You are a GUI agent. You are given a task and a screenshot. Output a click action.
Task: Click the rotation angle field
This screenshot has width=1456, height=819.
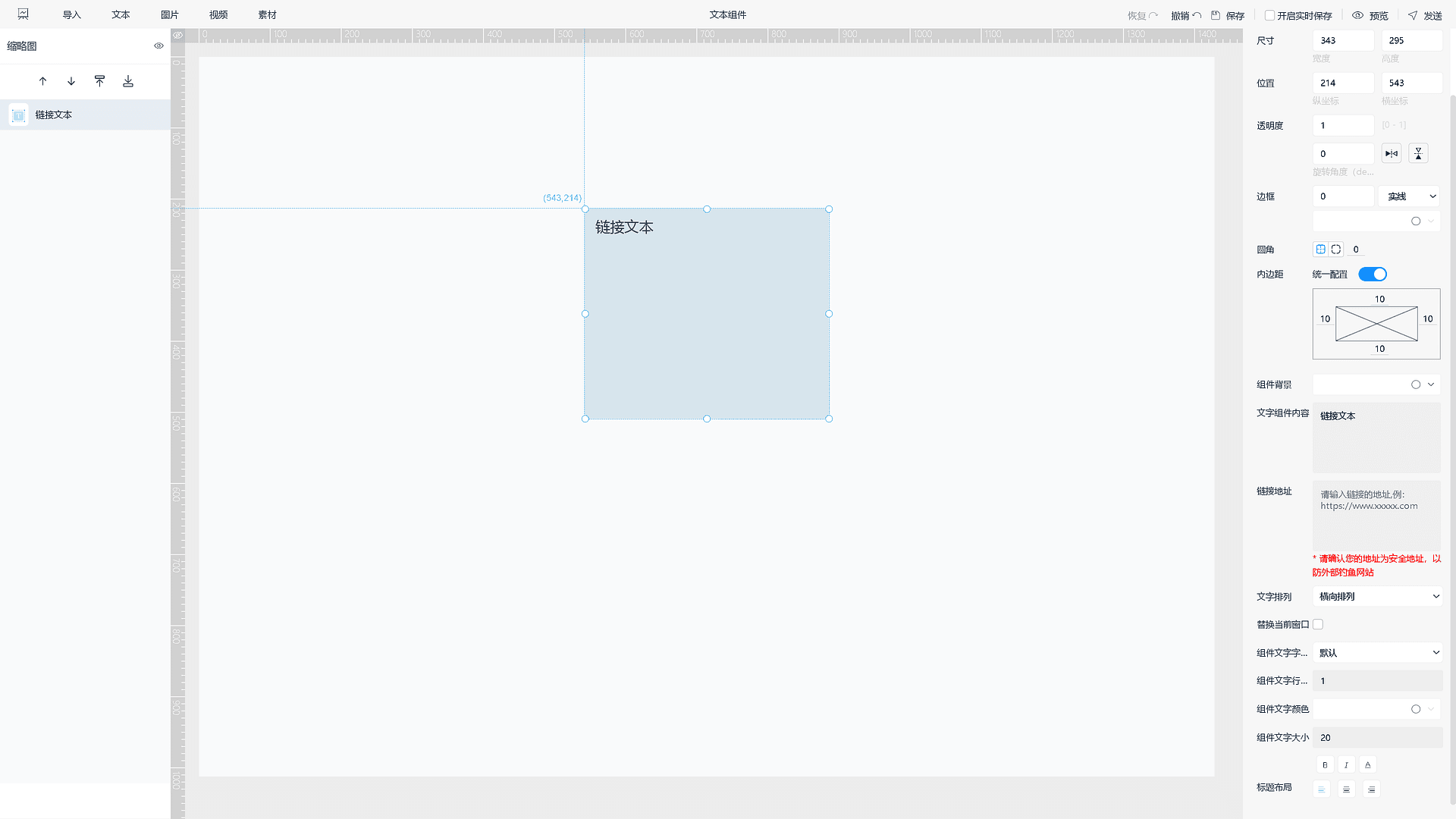point(1343,154)
